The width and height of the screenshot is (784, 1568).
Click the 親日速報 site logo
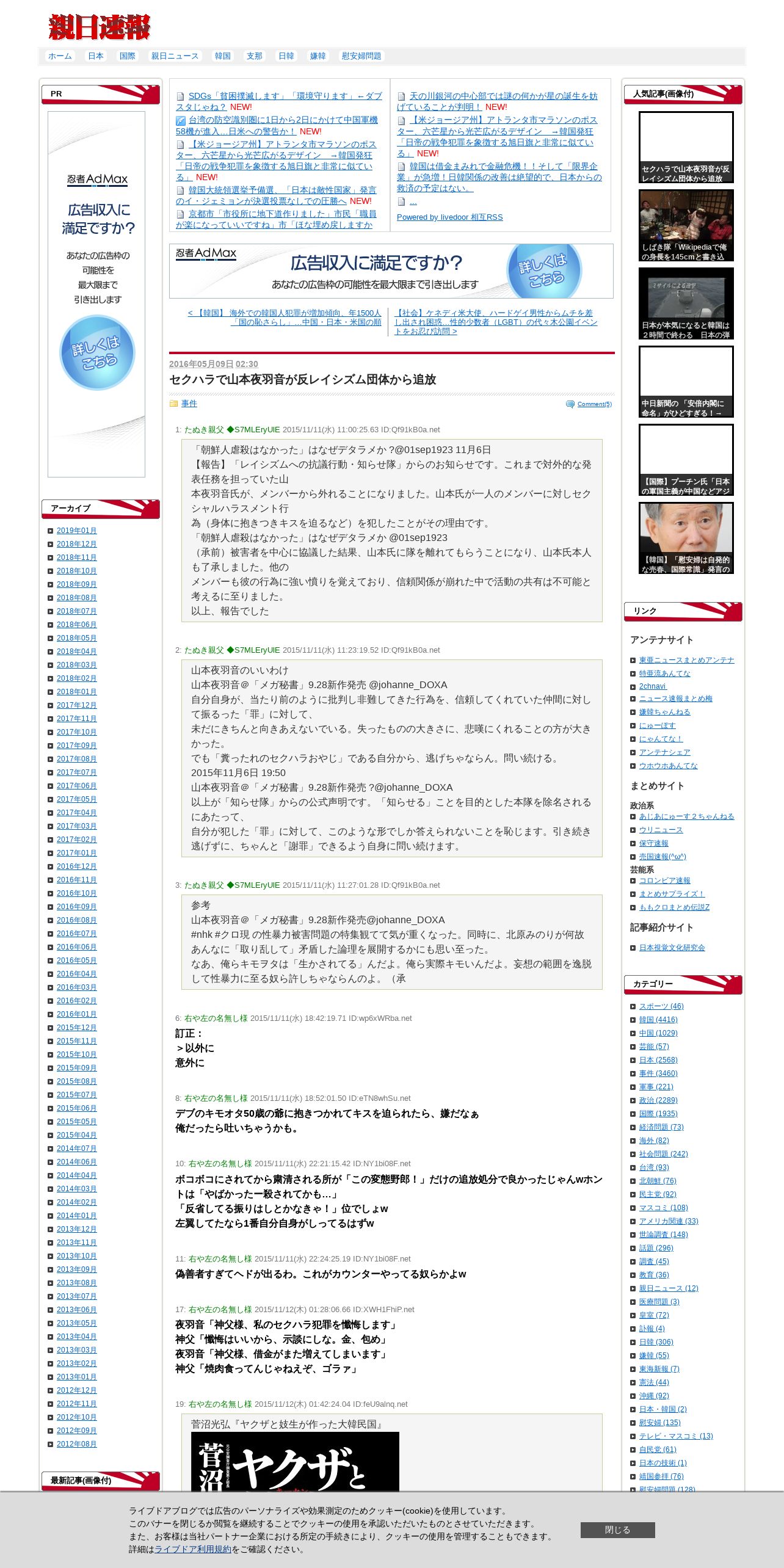[x=100, y=27]
